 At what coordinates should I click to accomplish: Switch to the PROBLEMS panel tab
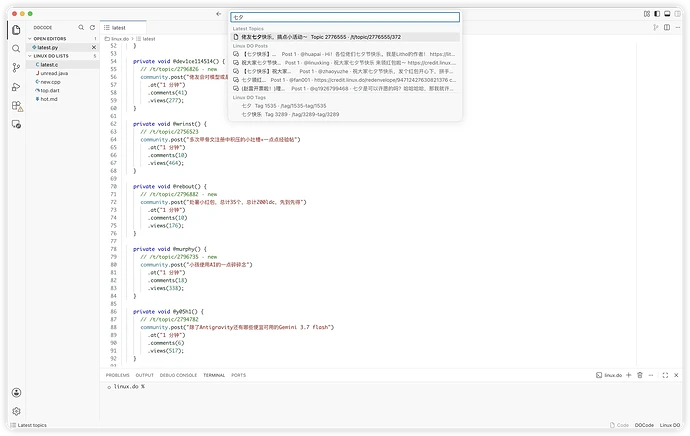pyautogui.click(x=117, y=375)
